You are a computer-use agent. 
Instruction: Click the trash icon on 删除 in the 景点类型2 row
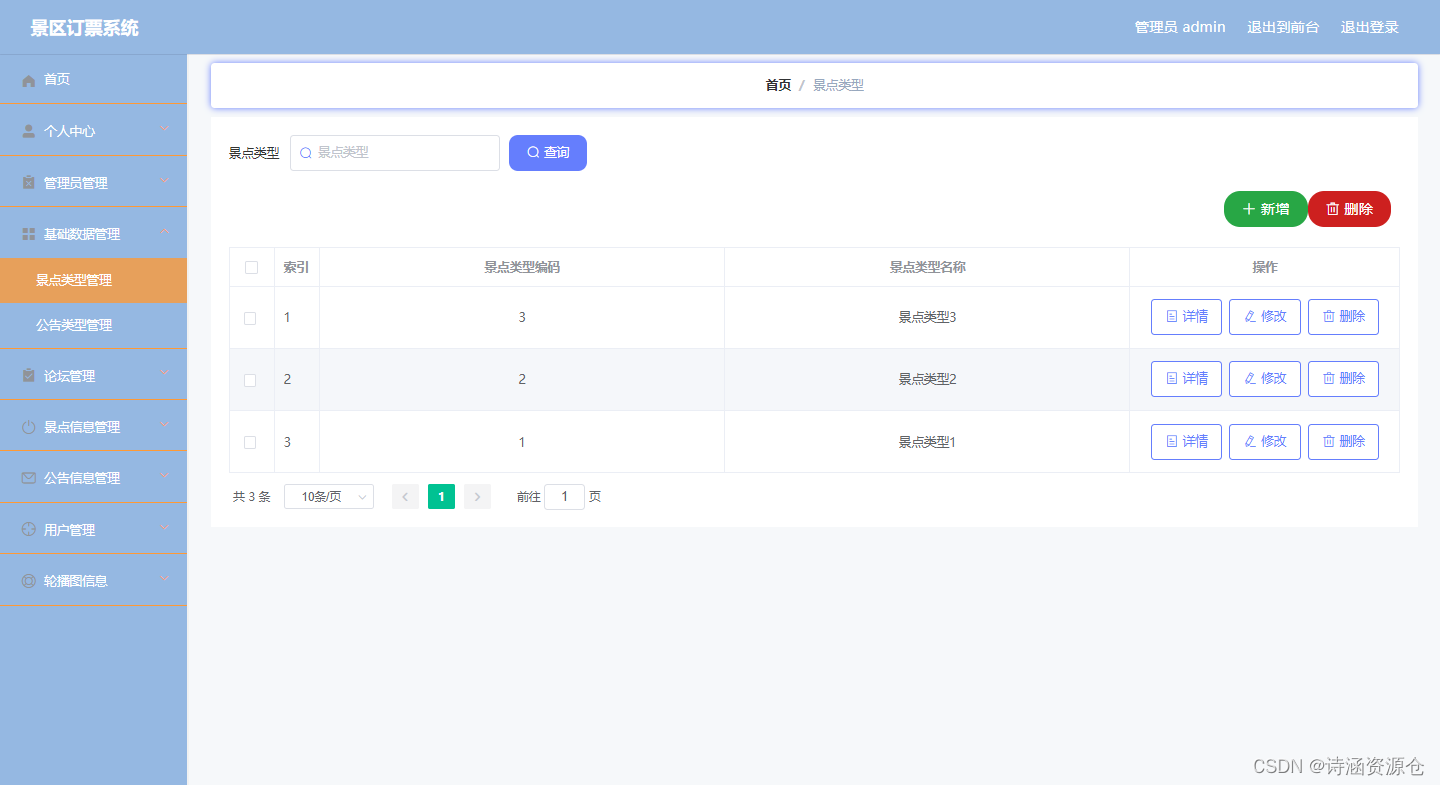click(x=1329, y=378)
